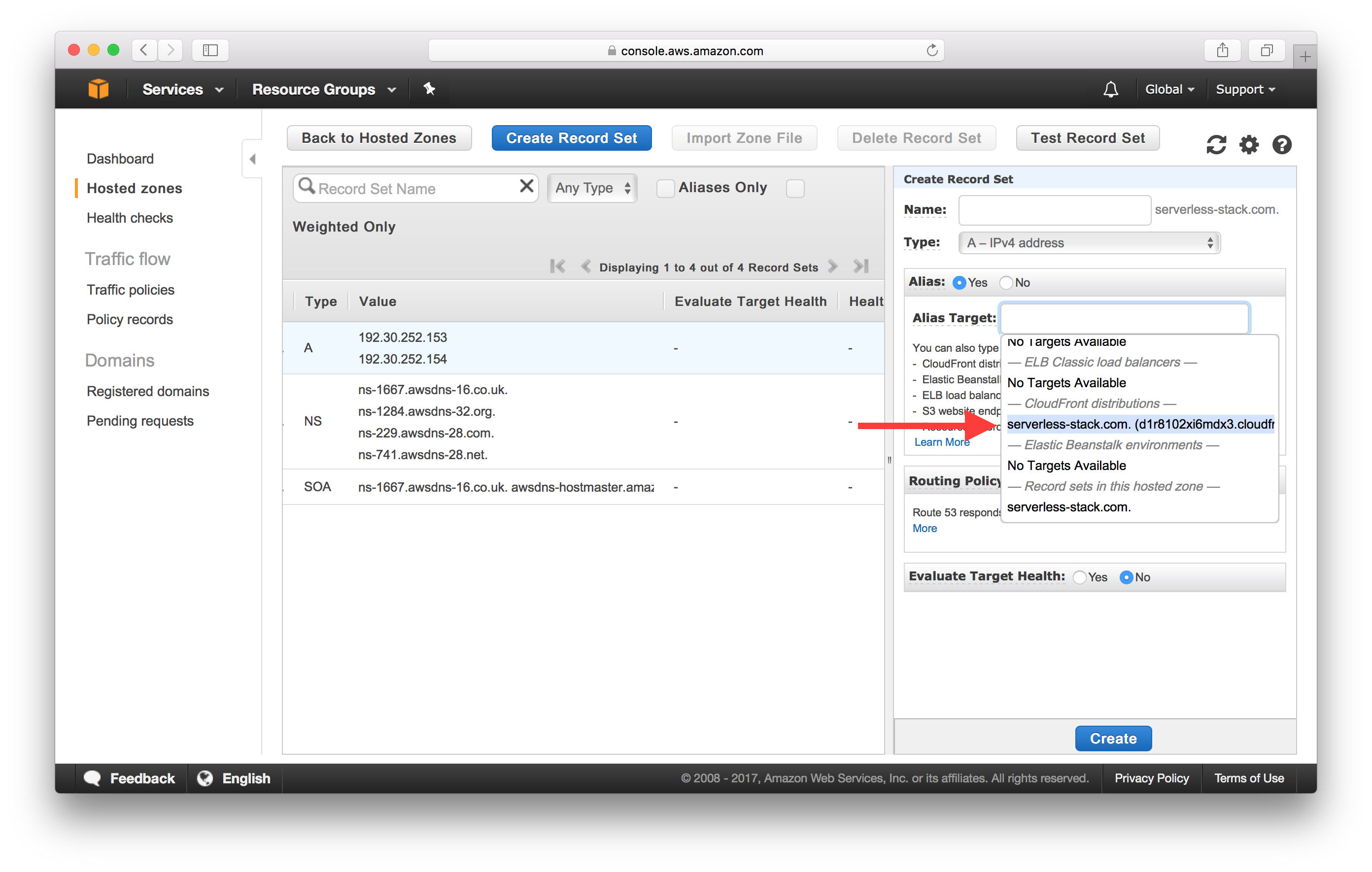Click Create button to save record
This screenshot has width=1372, height=872.
(x=1114, y=739)
